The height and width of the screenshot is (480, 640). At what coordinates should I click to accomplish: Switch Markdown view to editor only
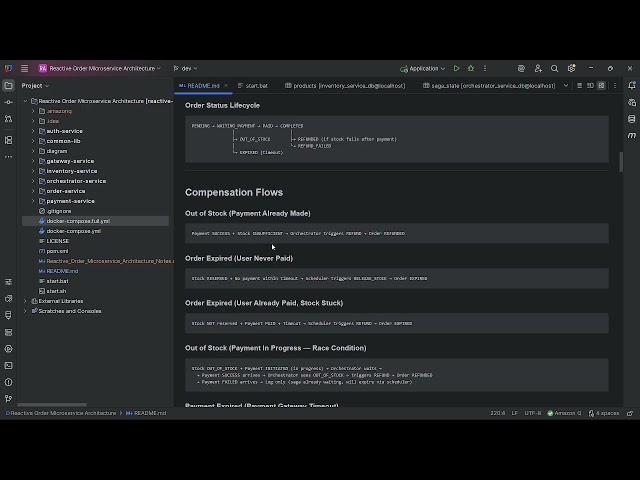[579, 86]
